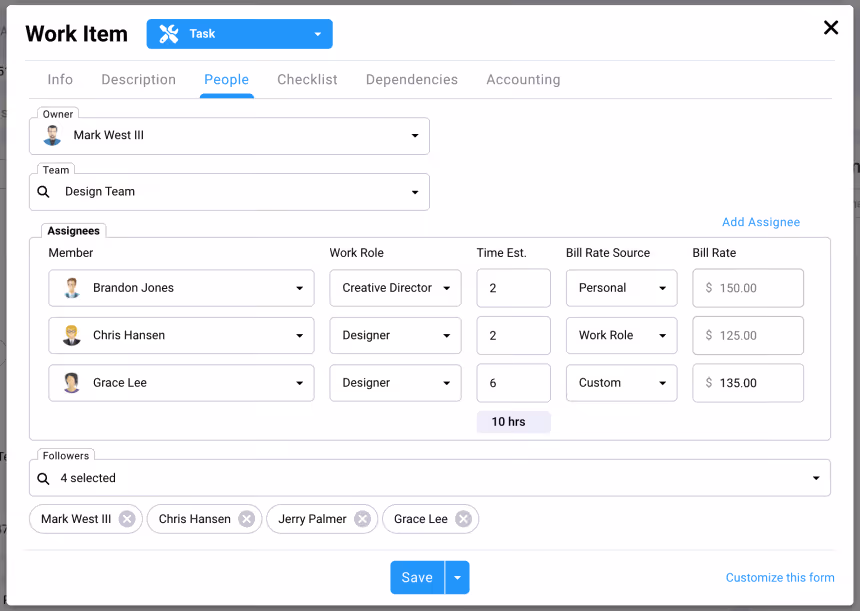Click the Work Role column header
The image size is (860, 611).
(357, 253)
